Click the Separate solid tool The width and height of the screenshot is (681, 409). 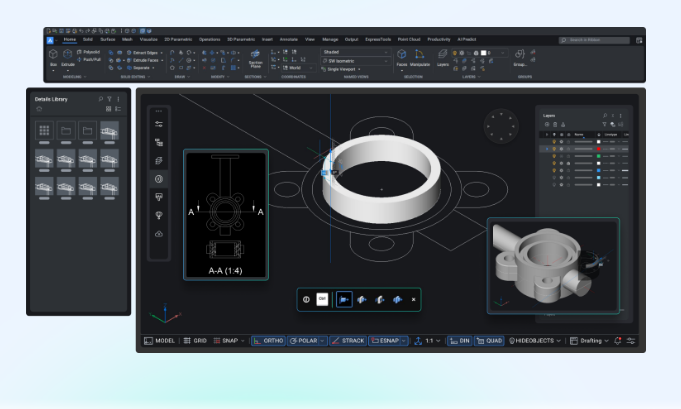pyautogui.click(x=139, y=68)
